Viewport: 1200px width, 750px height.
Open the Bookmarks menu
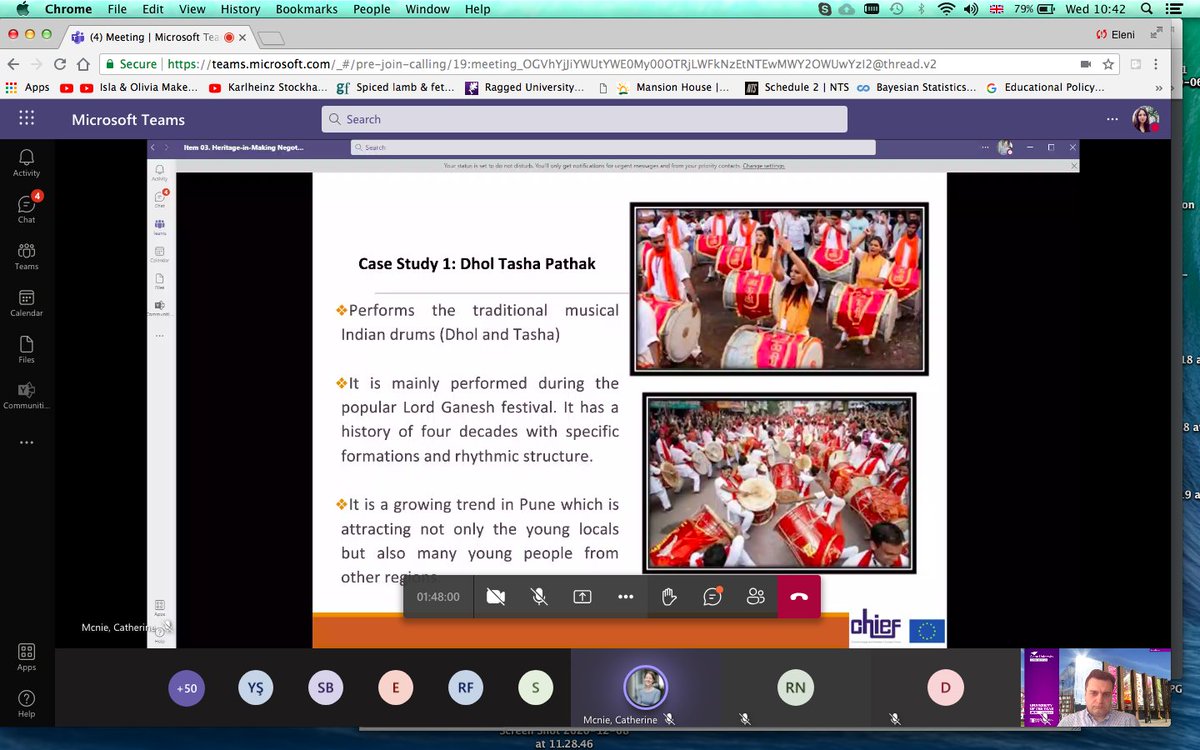tap(308, 9)
